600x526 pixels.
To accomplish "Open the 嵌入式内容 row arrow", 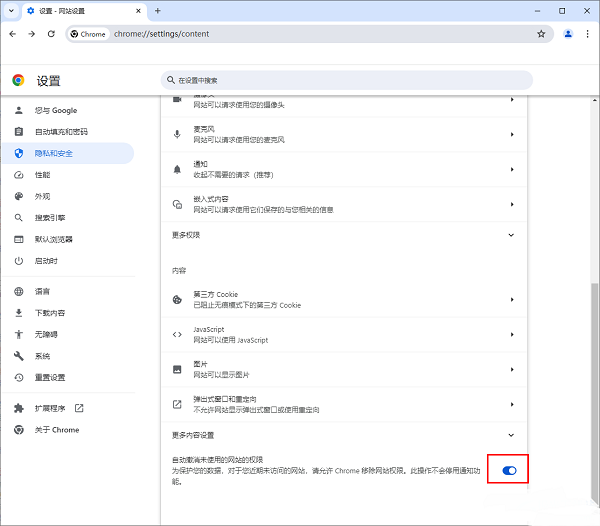I will tap(512, 204).
